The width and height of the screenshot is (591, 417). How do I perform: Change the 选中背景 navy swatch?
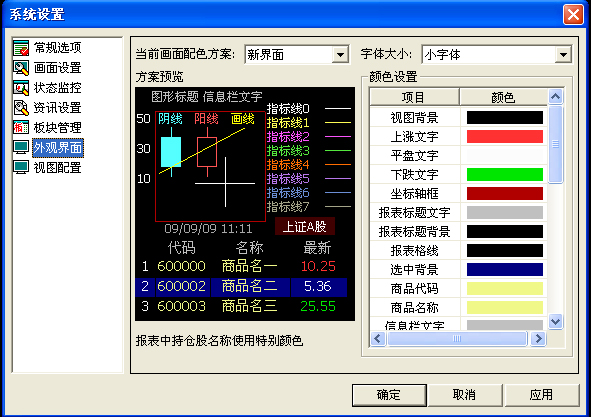click(x=505, y=270)
